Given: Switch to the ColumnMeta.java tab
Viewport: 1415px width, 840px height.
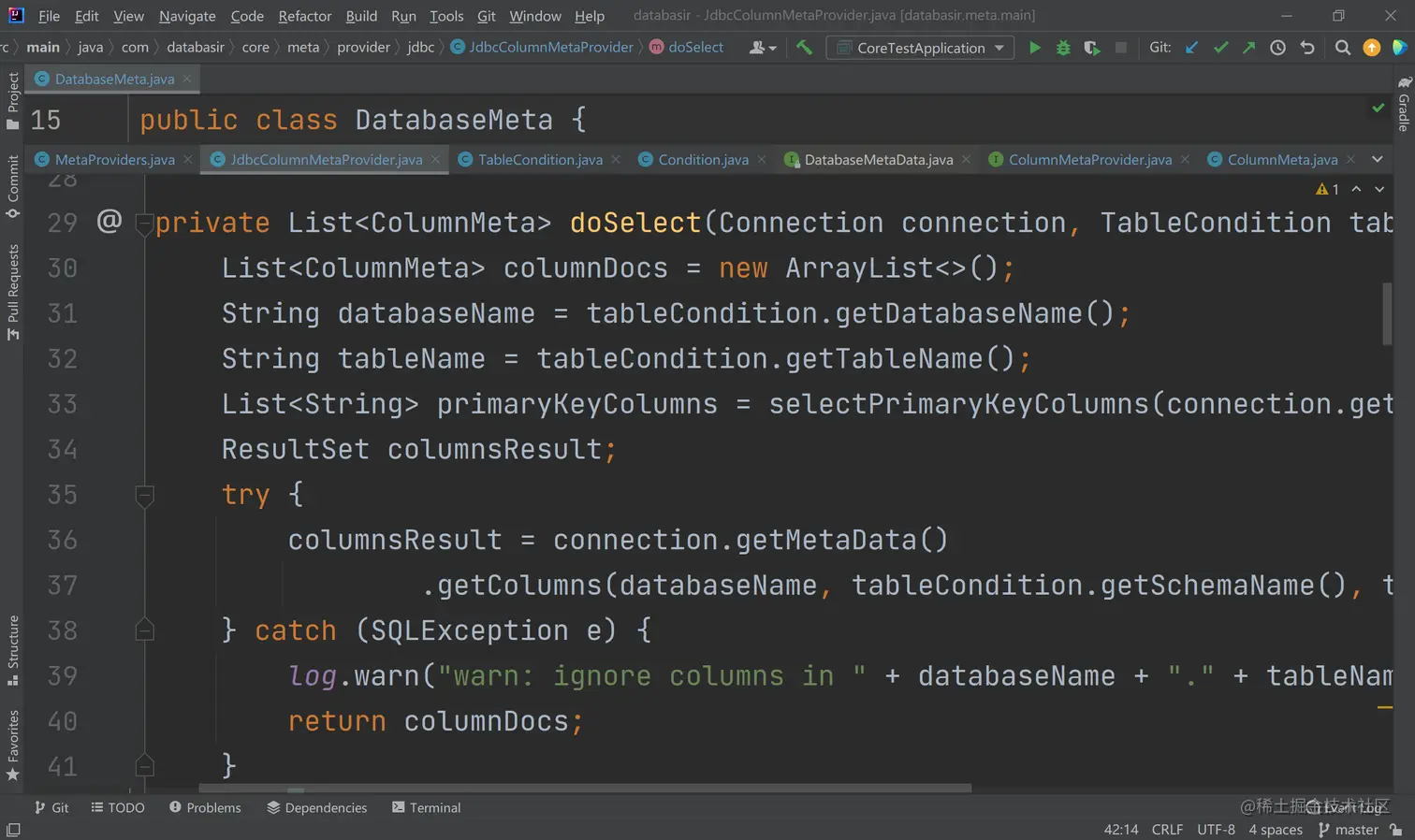Looking at the screenshot, I should click(1282, 160).
